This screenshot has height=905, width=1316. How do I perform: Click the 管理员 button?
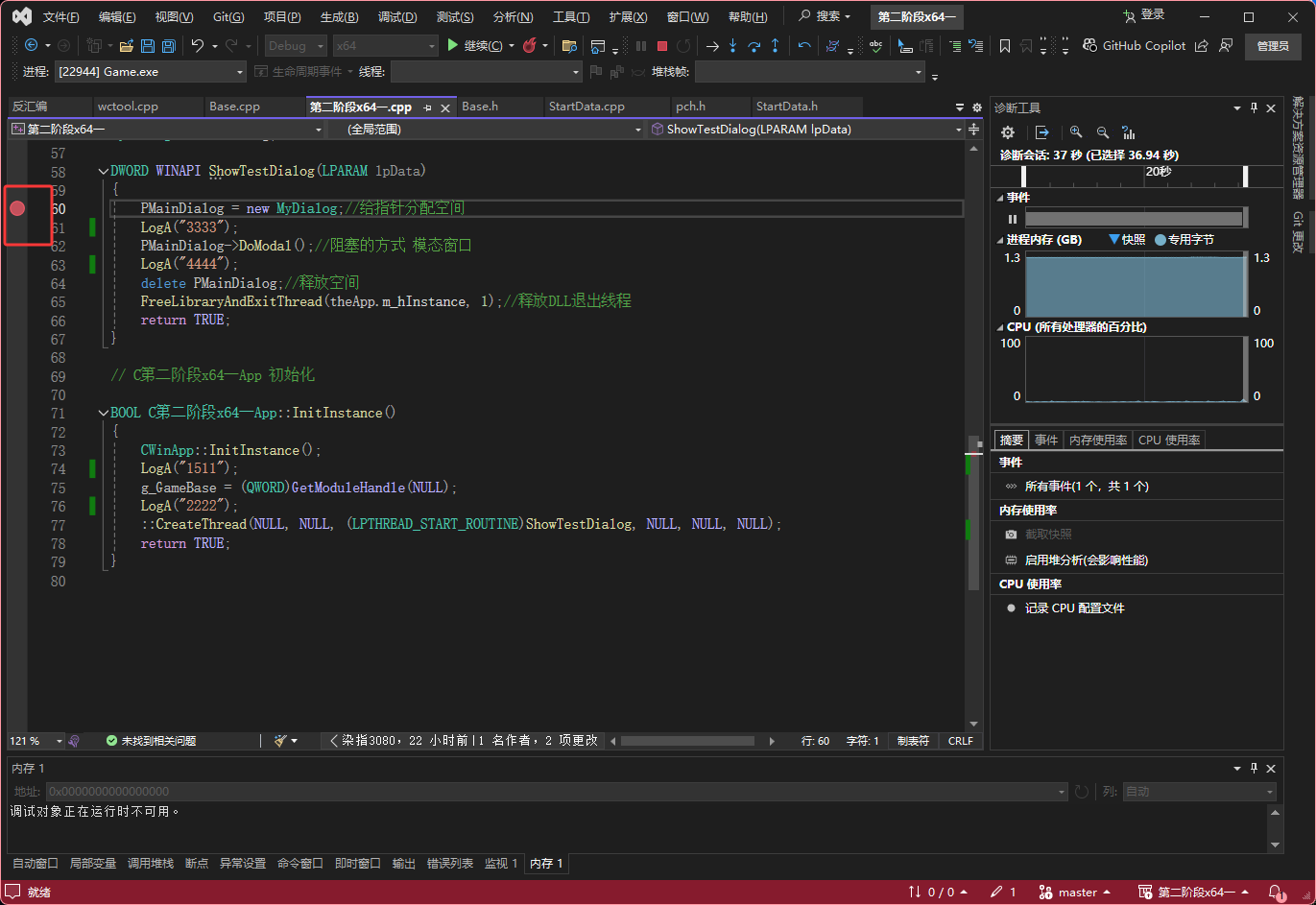[x=1273, y=46]
